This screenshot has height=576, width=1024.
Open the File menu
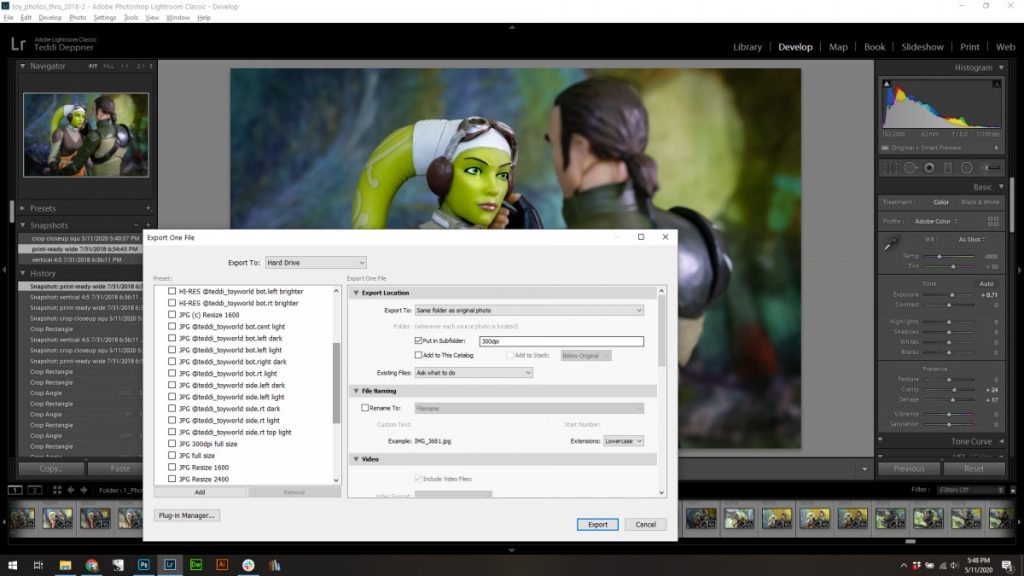[x=8, y=18]
